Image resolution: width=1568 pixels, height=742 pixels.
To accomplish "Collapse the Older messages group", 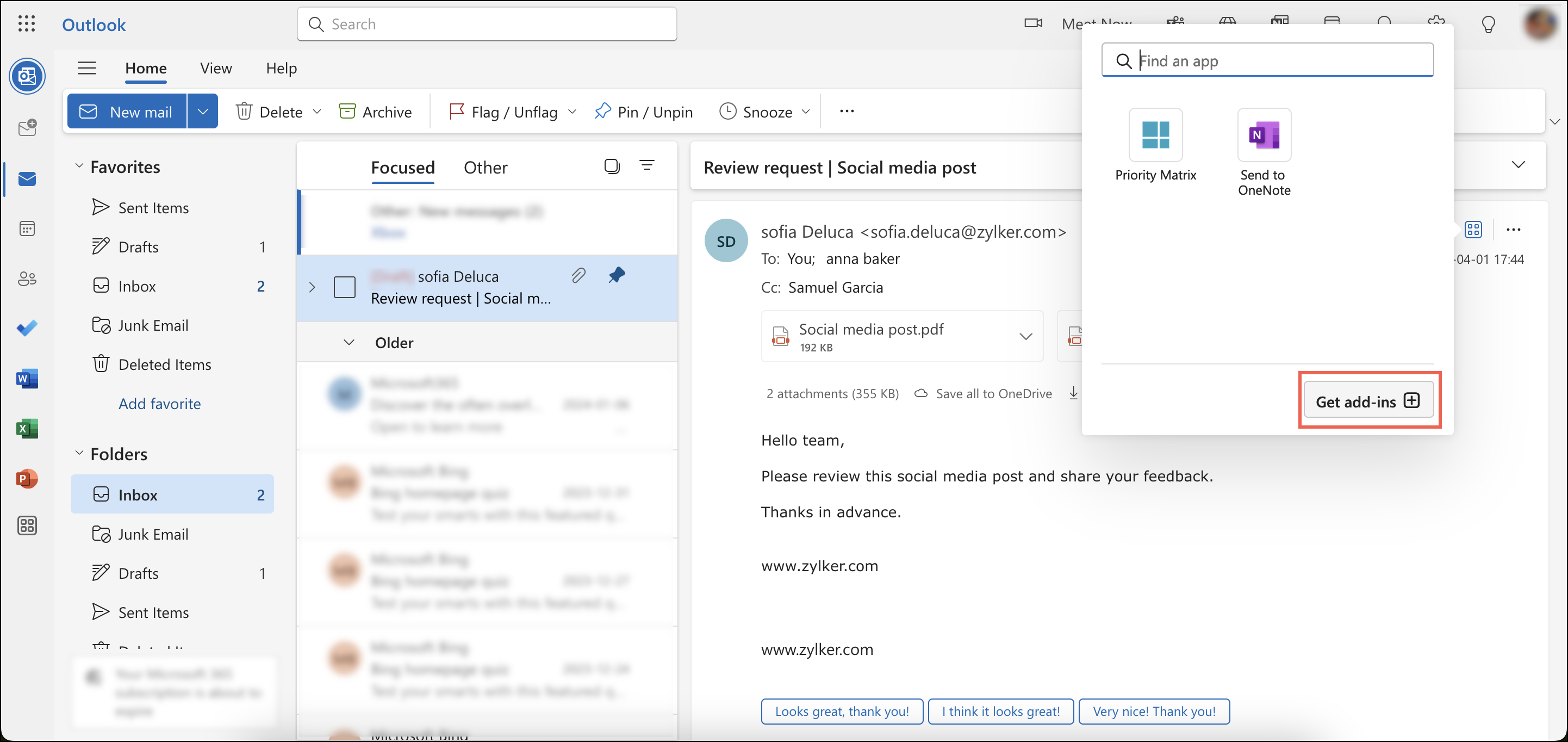I will (349, 342).
